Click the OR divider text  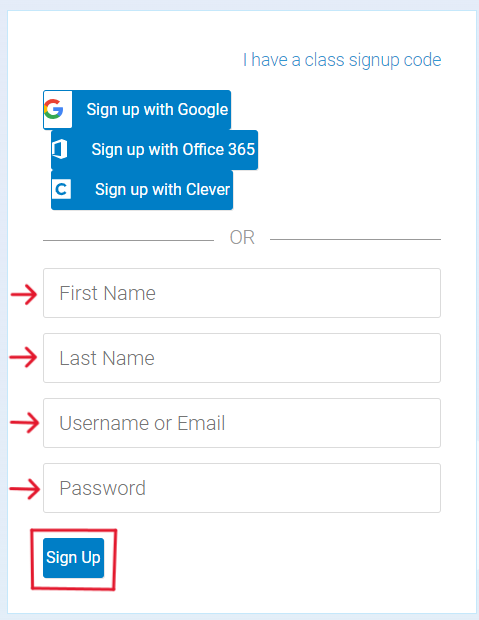pos(242,238)
